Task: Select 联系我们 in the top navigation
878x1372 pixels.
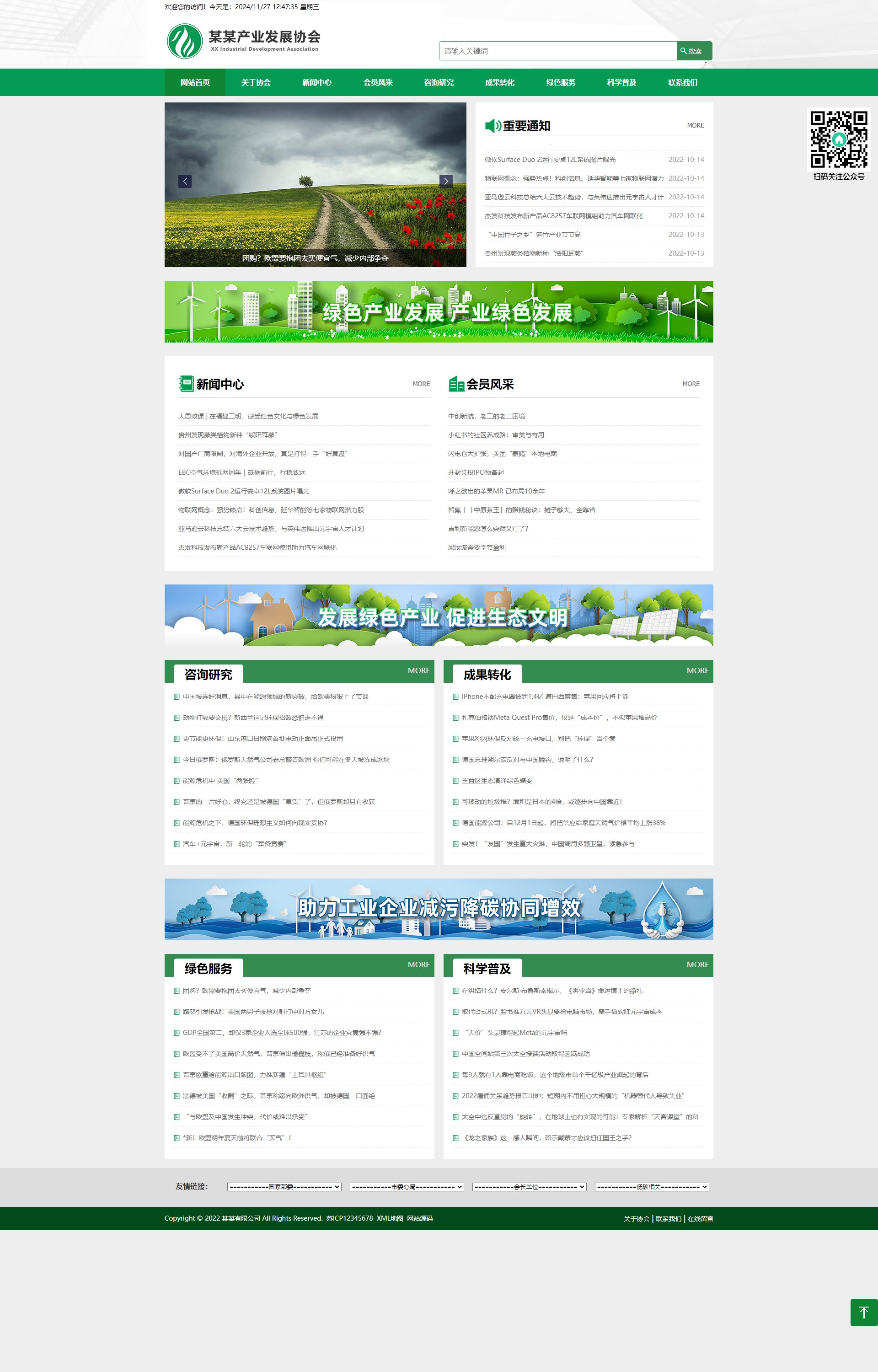Action: click(x=682, y=83)
